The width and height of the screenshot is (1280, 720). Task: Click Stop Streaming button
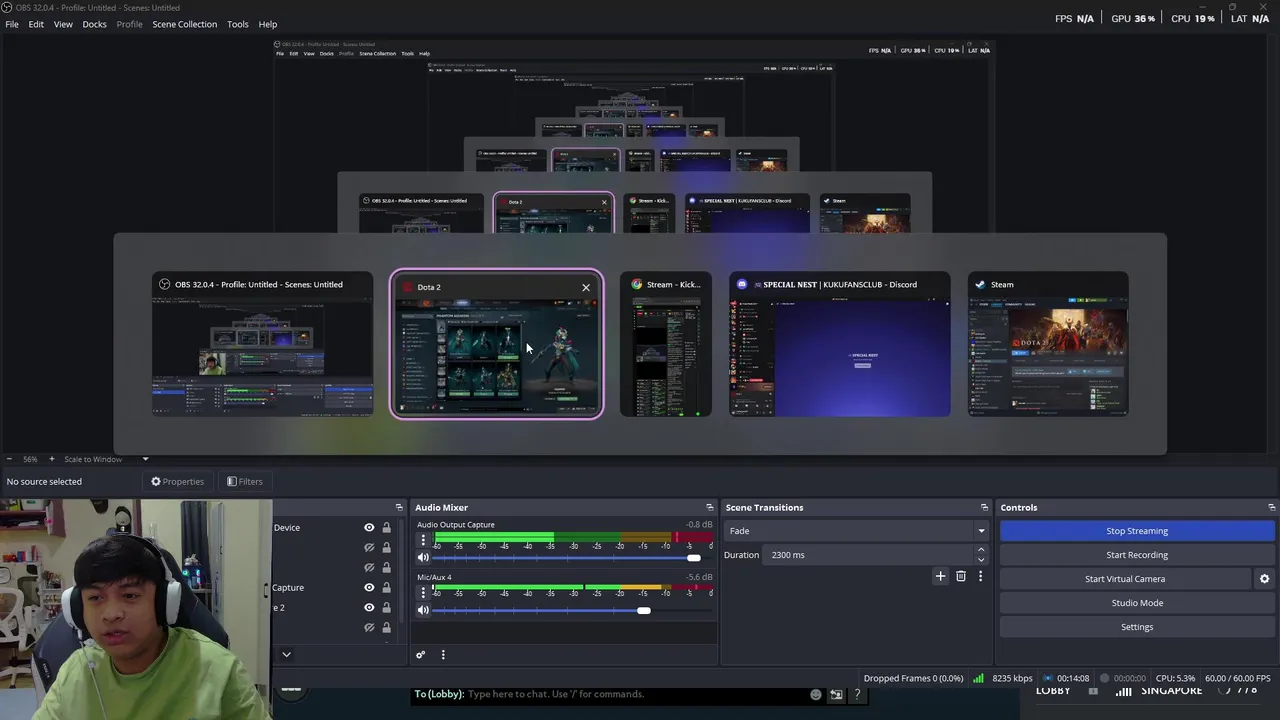pyautogui.click(x=1137, y=531)
